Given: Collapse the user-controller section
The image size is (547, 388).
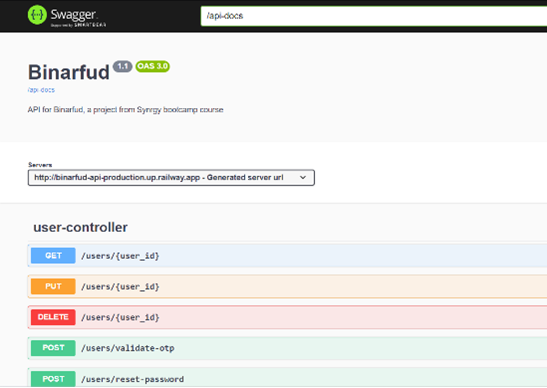Looking at the screenshot, I should (x=80, y=227).
